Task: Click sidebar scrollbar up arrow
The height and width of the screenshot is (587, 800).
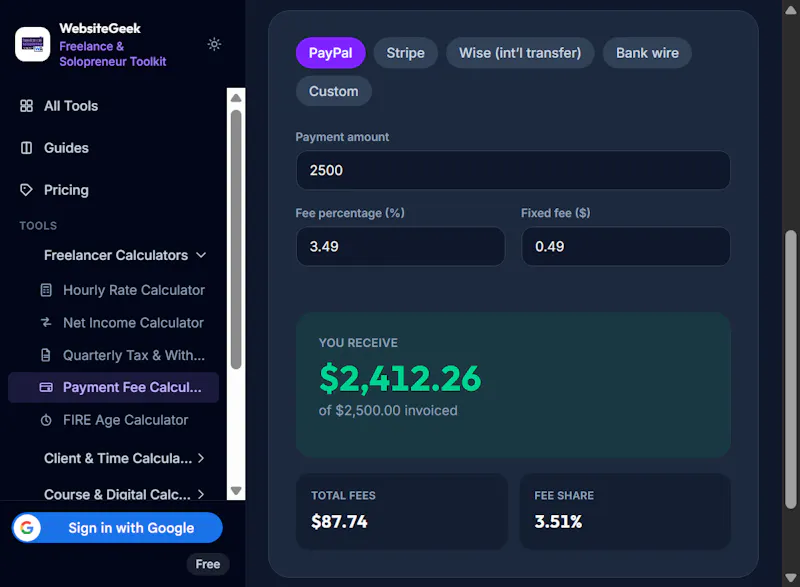Action: 236,97
